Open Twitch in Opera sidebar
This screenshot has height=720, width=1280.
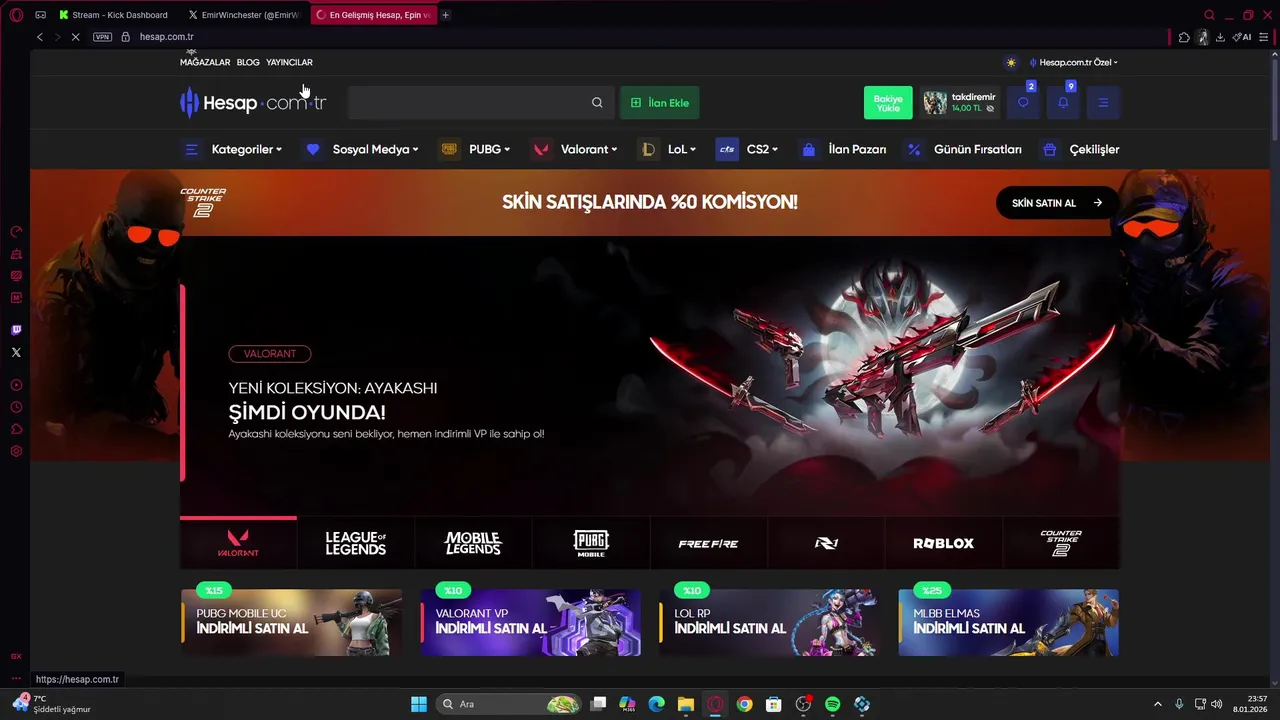(16, 330)
